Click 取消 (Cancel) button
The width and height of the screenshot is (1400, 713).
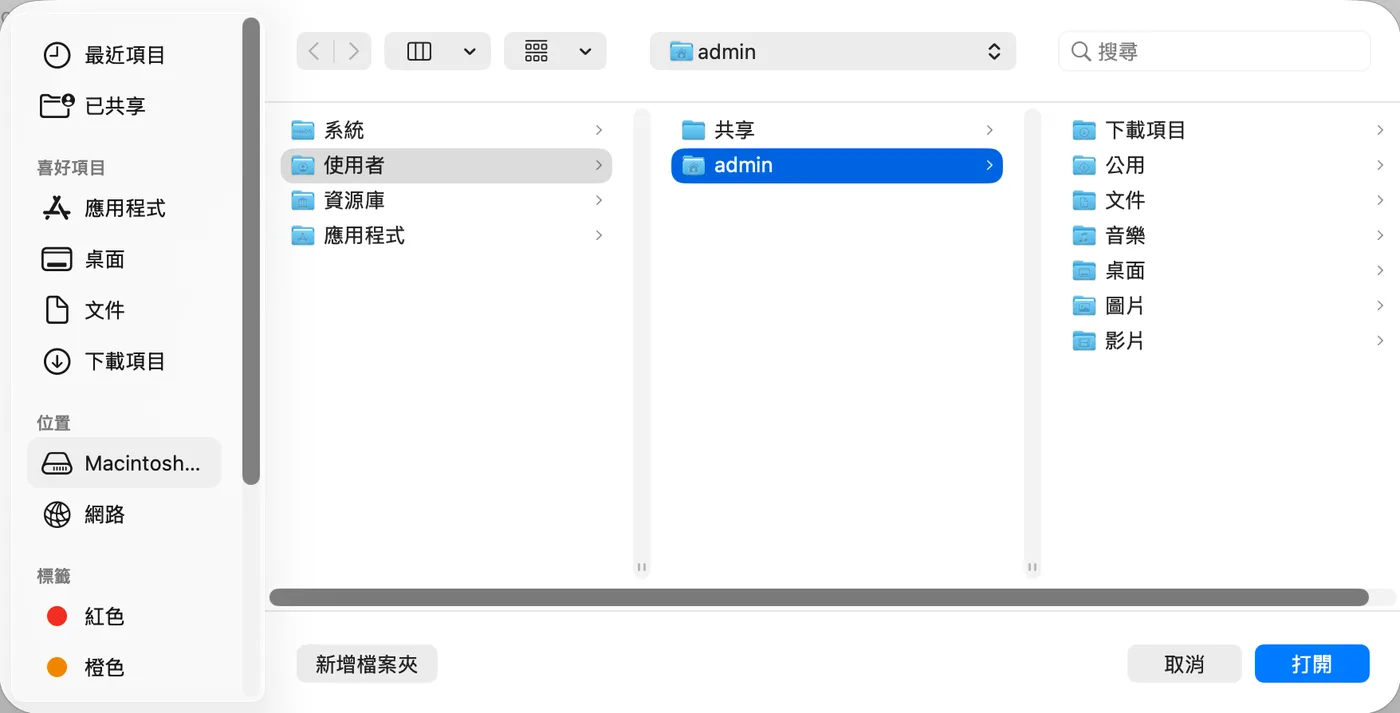coord(1184,664)
